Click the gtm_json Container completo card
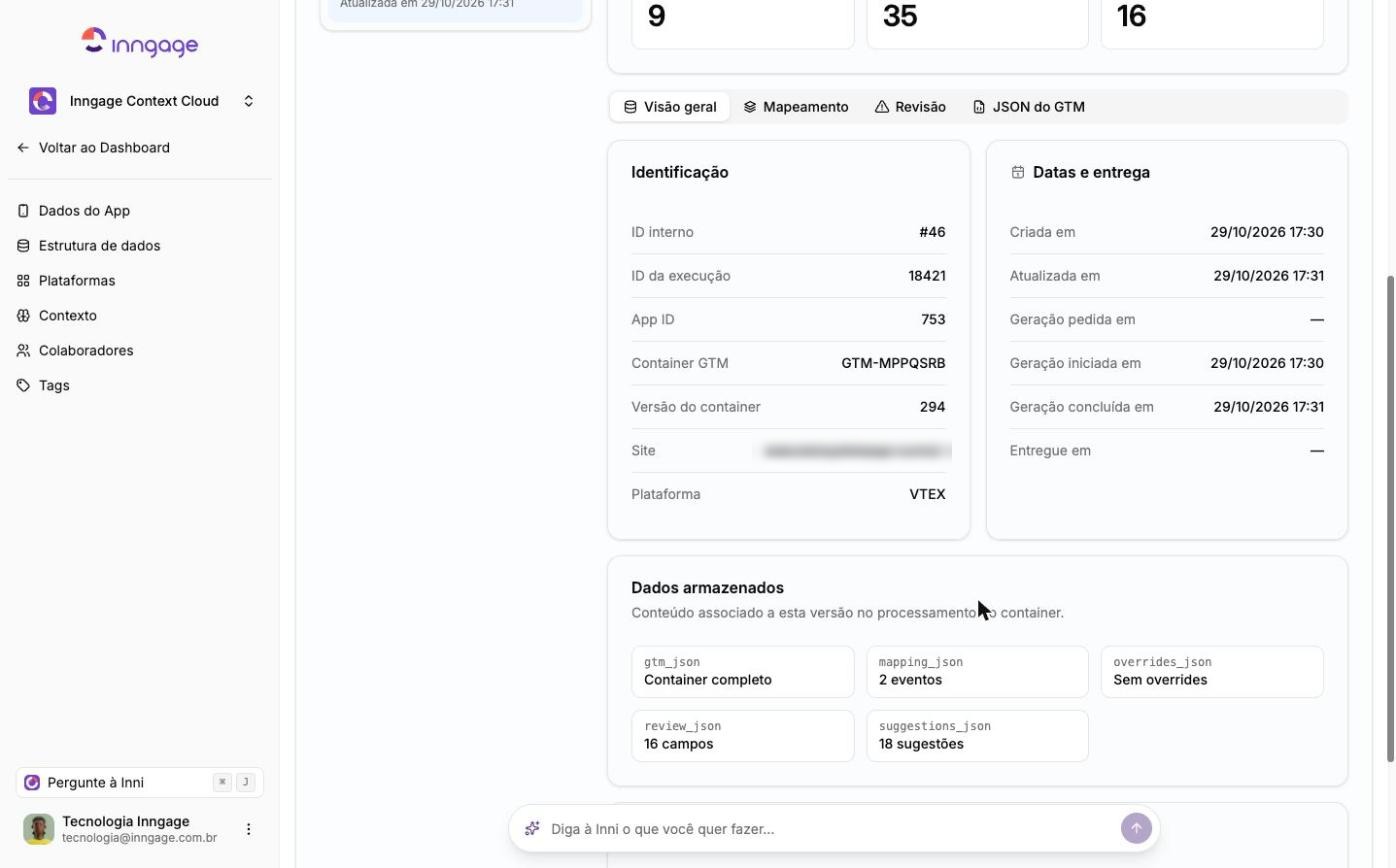The image size is (1396, 868). [743, 672]
